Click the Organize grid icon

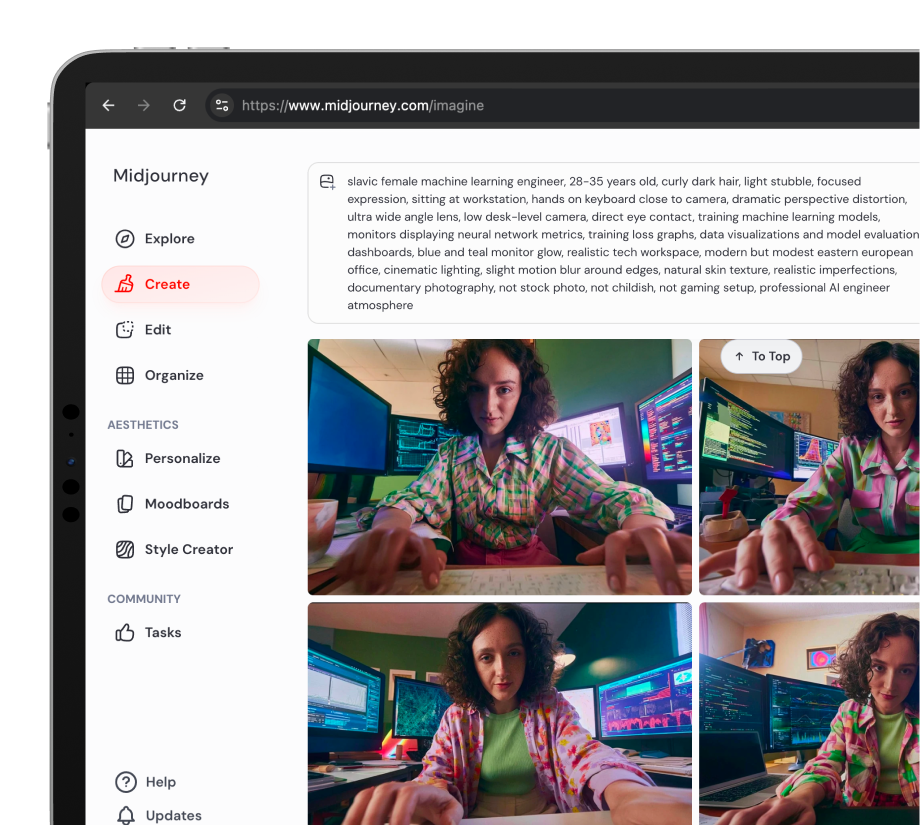pyautogui.click(x=124, y=375)
